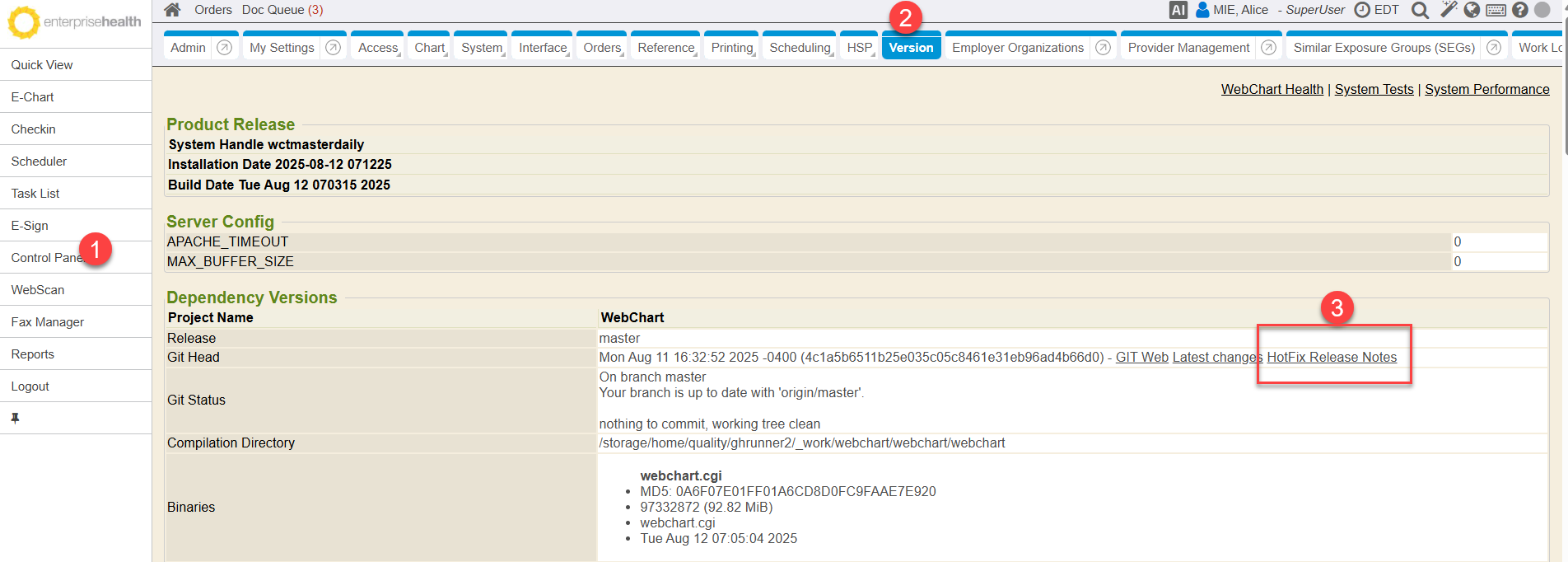This screenshot has width=1568, height=562.
Task: Click the magnifying glass search icon
Action: [x=1420, y=10]
